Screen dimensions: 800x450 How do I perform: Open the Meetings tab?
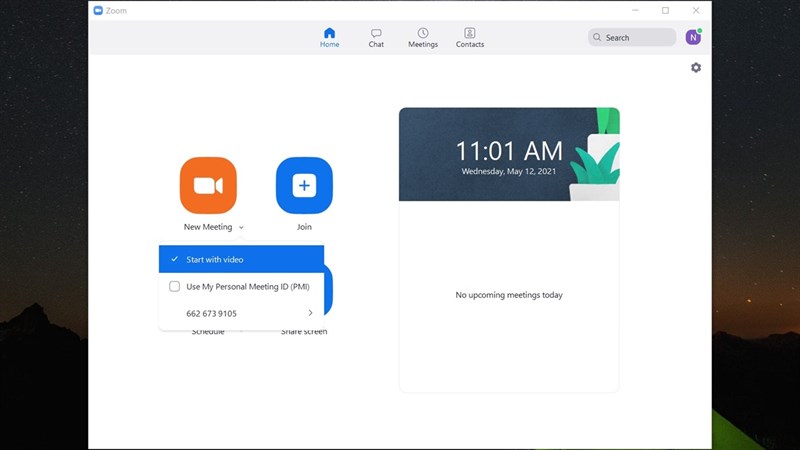point(423,38)
